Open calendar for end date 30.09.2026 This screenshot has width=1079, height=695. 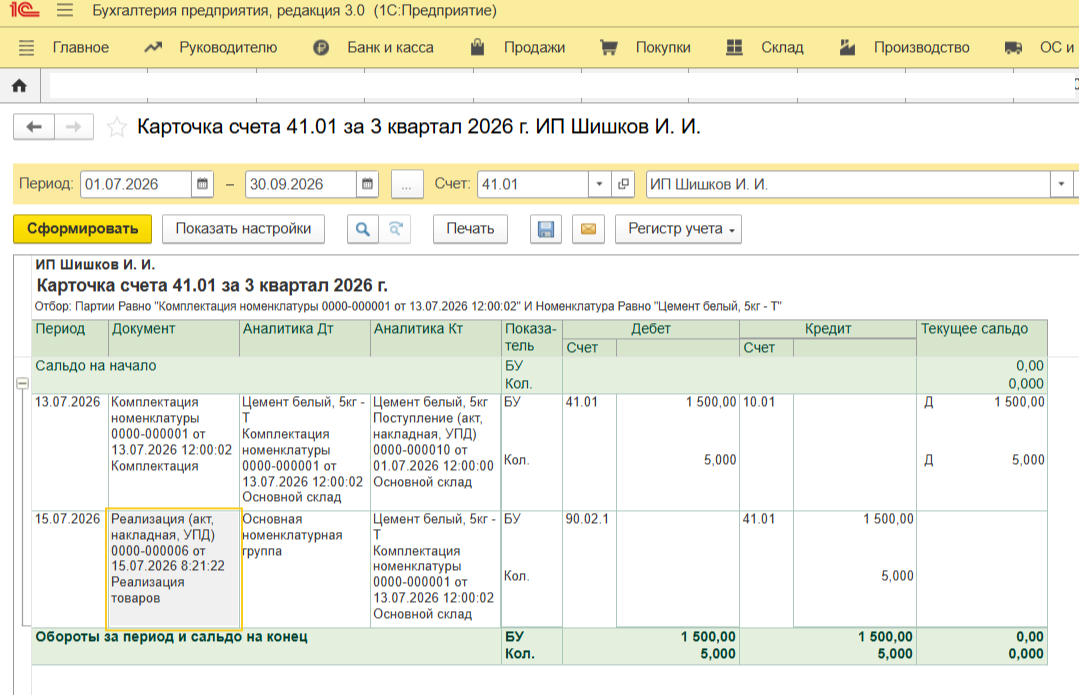click(x=367, y=184)
